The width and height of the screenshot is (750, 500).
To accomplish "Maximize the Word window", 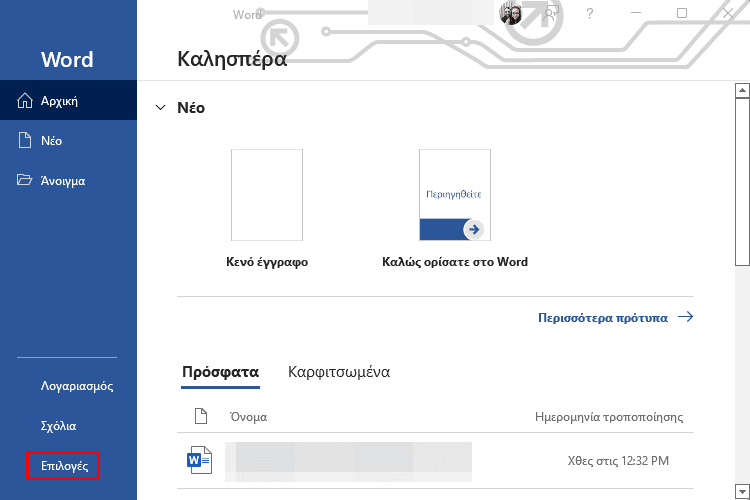I will [682, 13].
